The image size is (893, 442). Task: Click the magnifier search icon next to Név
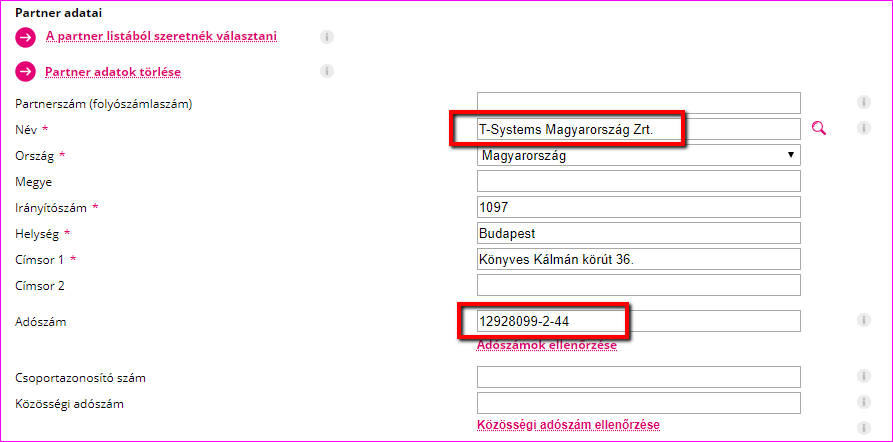(x=819, y=129)
